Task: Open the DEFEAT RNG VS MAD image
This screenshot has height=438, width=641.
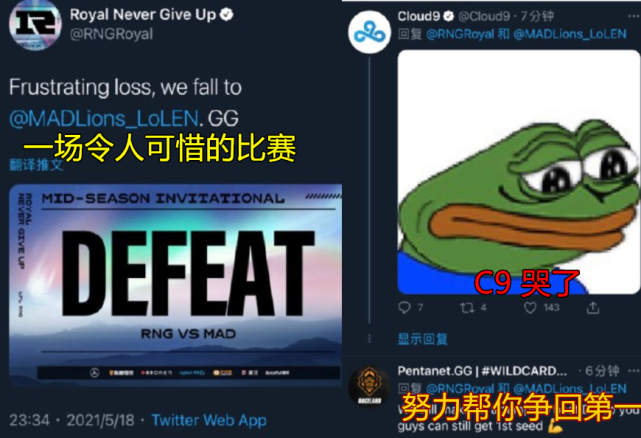Action: point(175,285)
